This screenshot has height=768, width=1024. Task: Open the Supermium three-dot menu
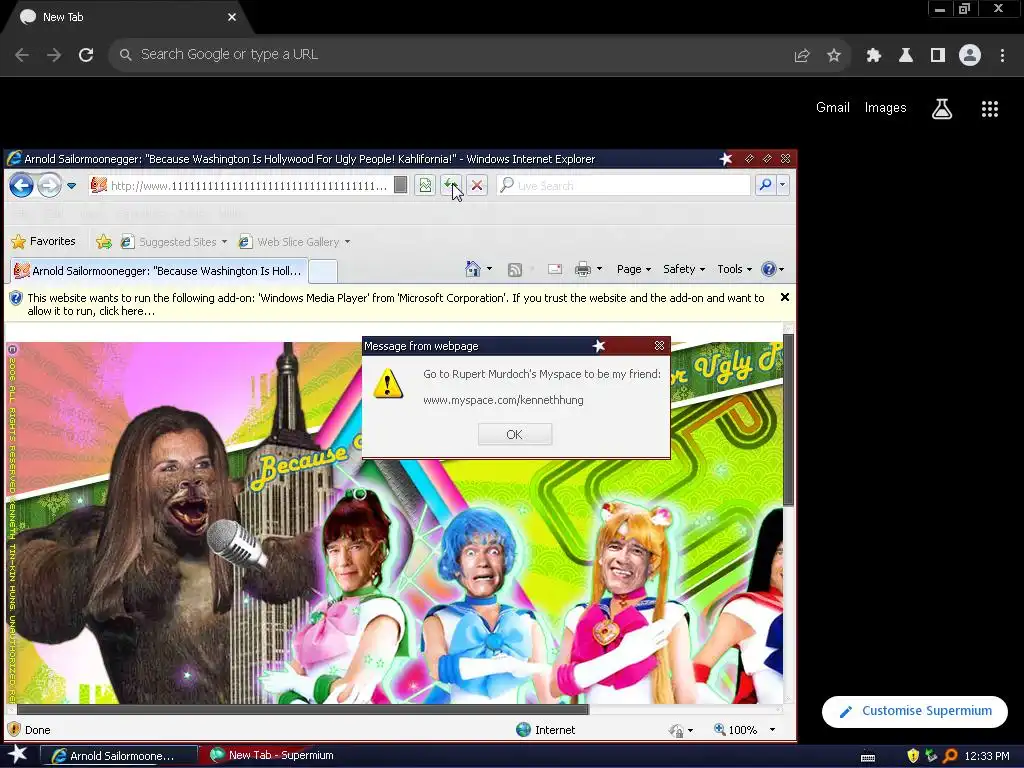1002,56
